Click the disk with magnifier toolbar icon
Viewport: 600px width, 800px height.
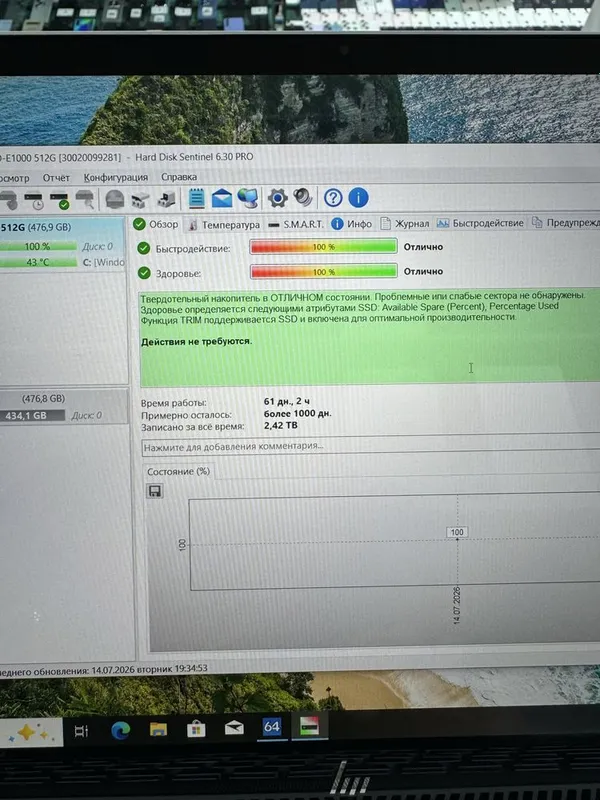click(85, 199)
